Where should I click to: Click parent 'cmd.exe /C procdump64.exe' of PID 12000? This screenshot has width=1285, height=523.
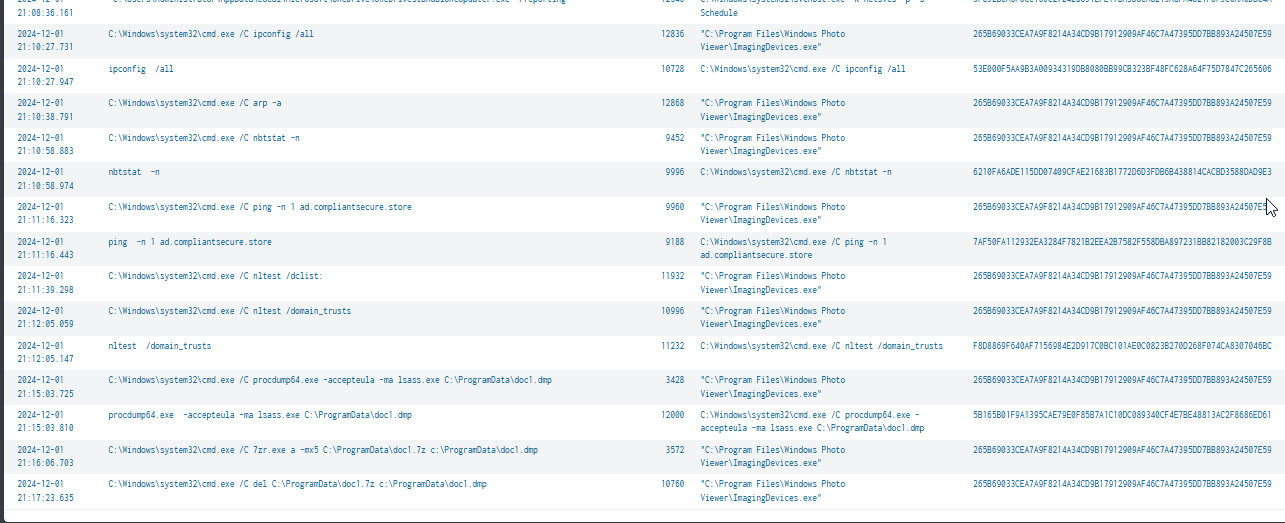pos(812,421)
